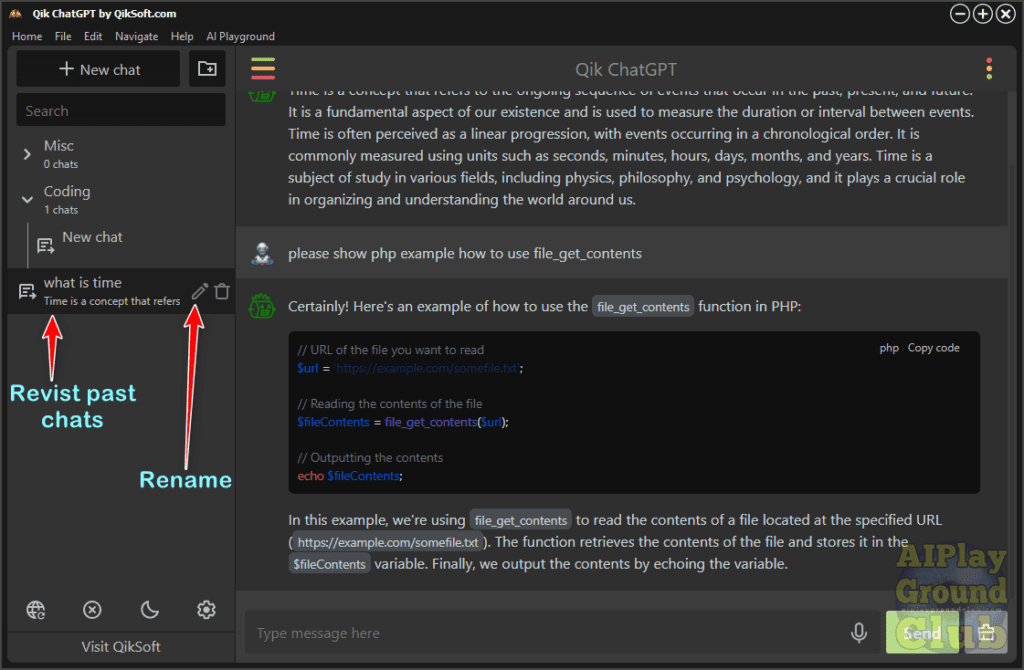This screenshot has width=1024, height=670.
Task: Click the '0 chats' count under Misc
Action: pyautogui.click(x=61, y=165)
